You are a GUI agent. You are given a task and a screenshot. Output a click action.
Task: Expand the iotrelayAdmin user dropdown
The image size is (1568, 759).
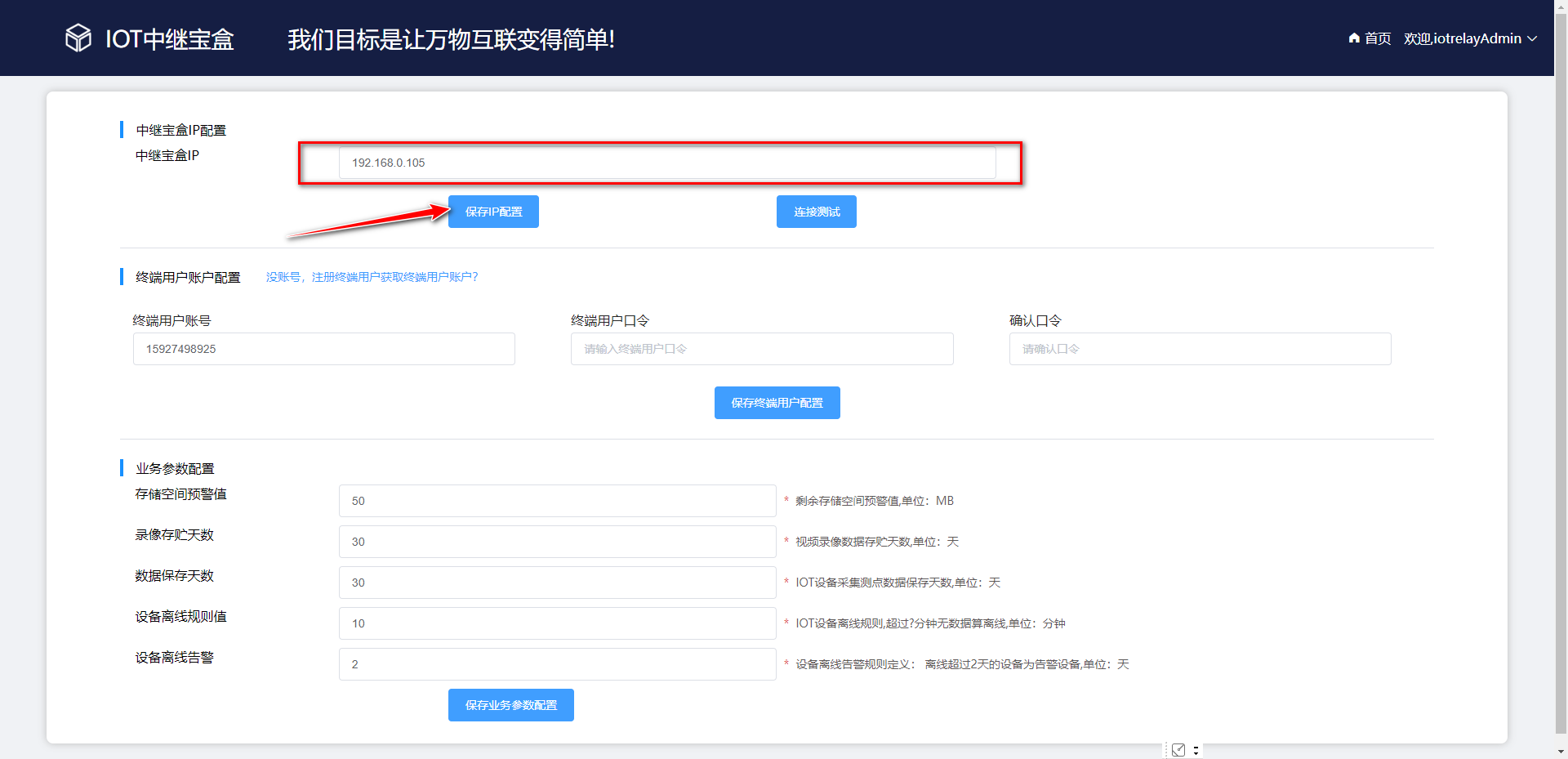coord(1471,38)
